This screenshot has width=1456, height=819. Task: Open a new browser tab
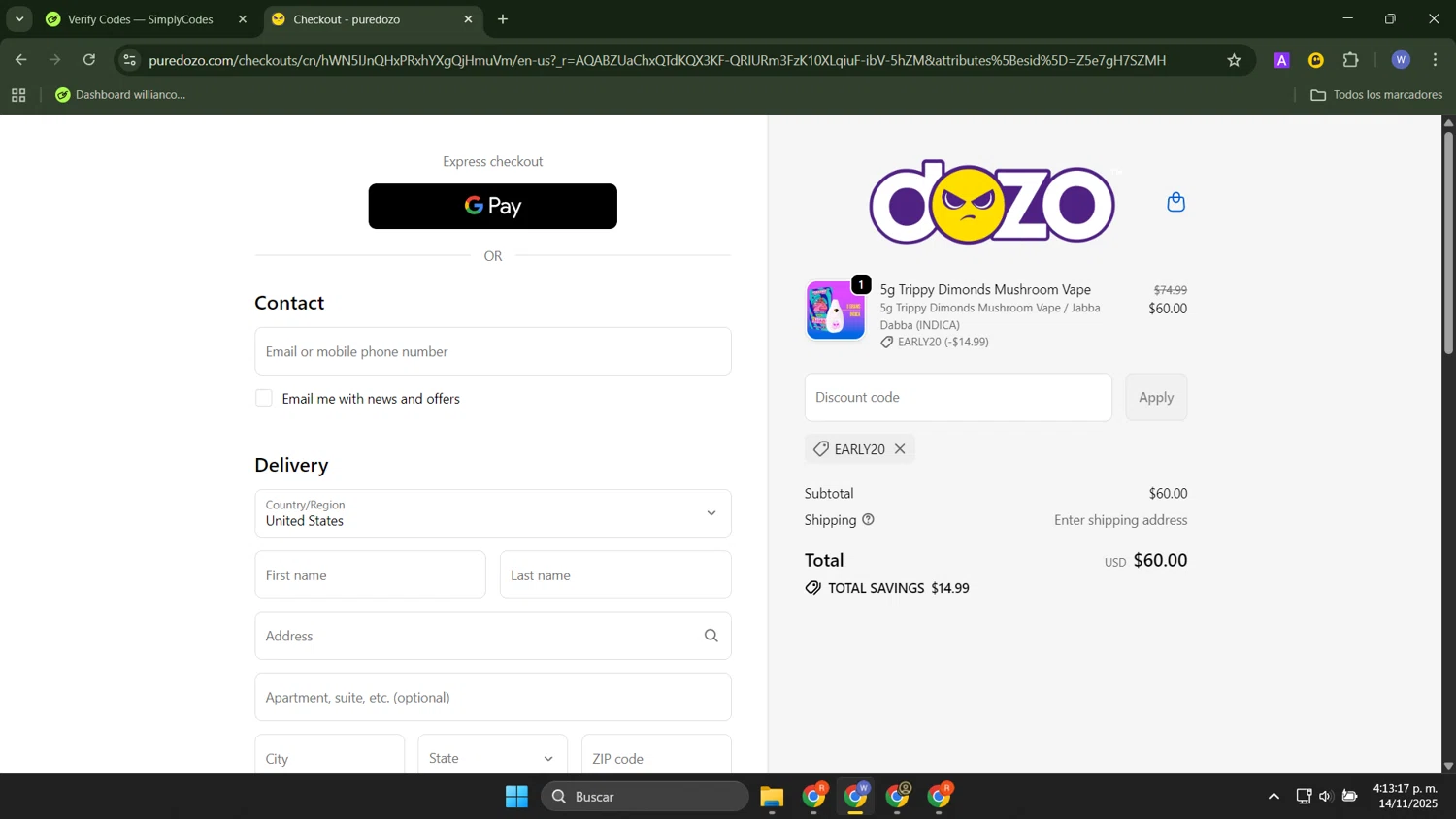click(503, 19)
